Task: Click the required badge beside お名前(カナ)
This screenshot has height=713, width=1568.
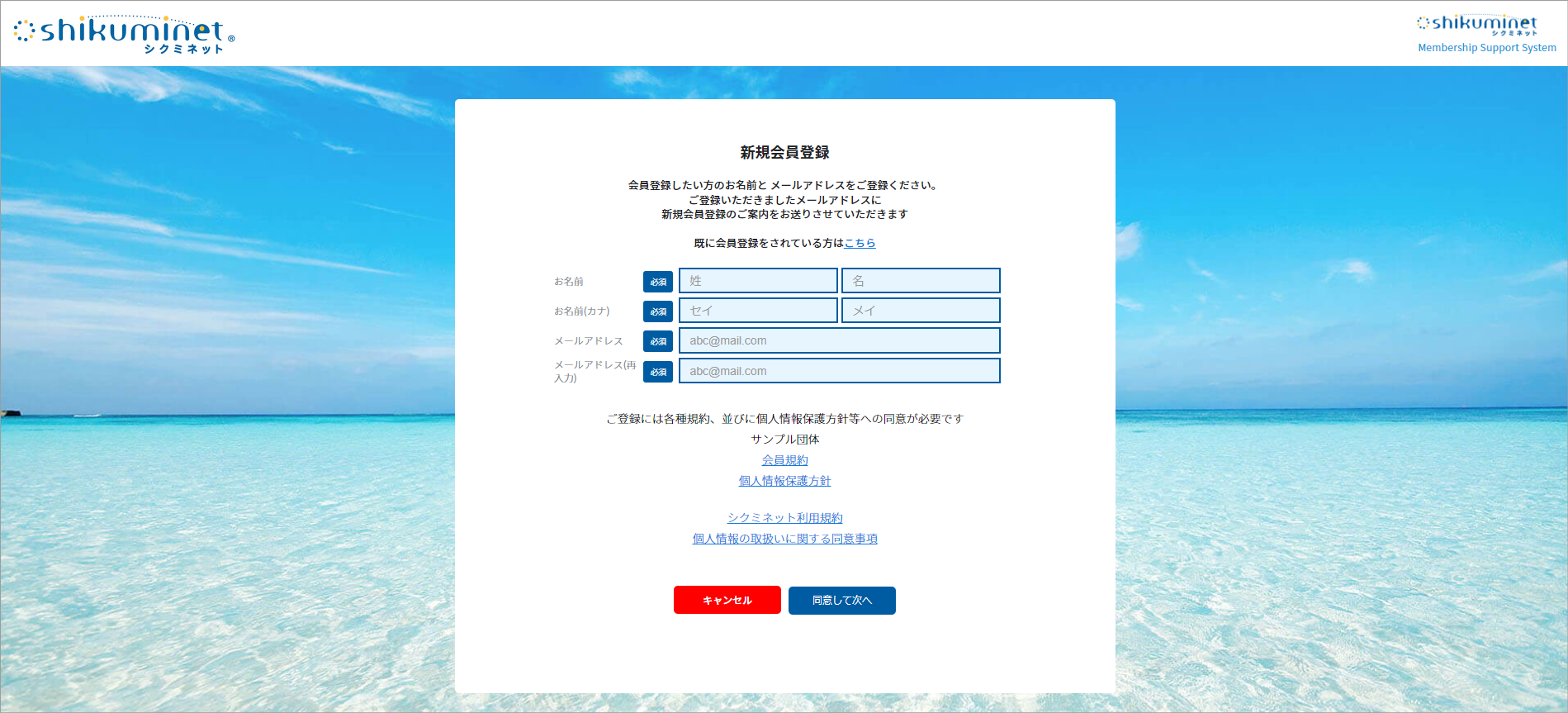Action: 658,311
